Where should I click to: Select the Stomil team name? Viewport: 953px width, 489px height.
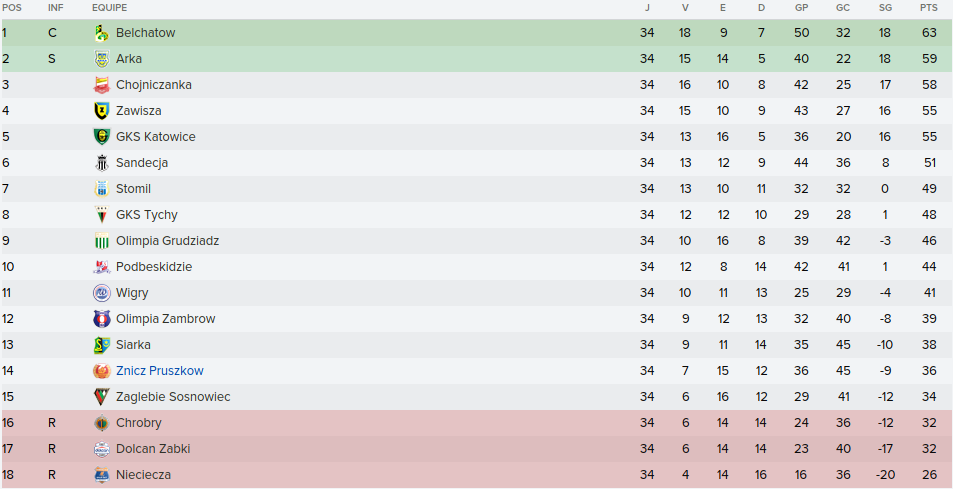(x=133, y=189)
